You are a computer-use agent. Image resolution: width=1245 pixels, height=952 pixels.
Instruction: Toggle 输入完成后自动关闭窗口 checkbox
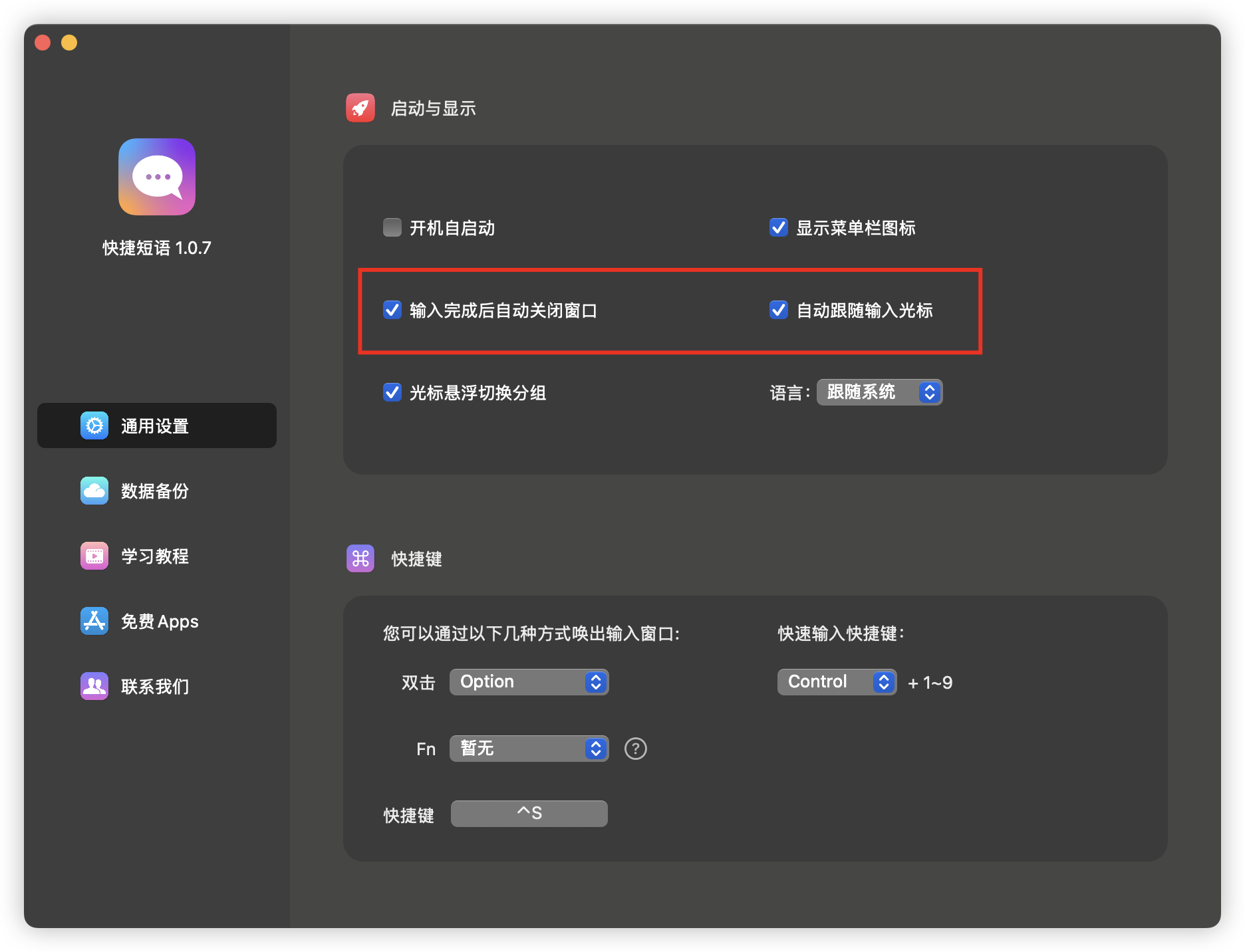(392, 310)
